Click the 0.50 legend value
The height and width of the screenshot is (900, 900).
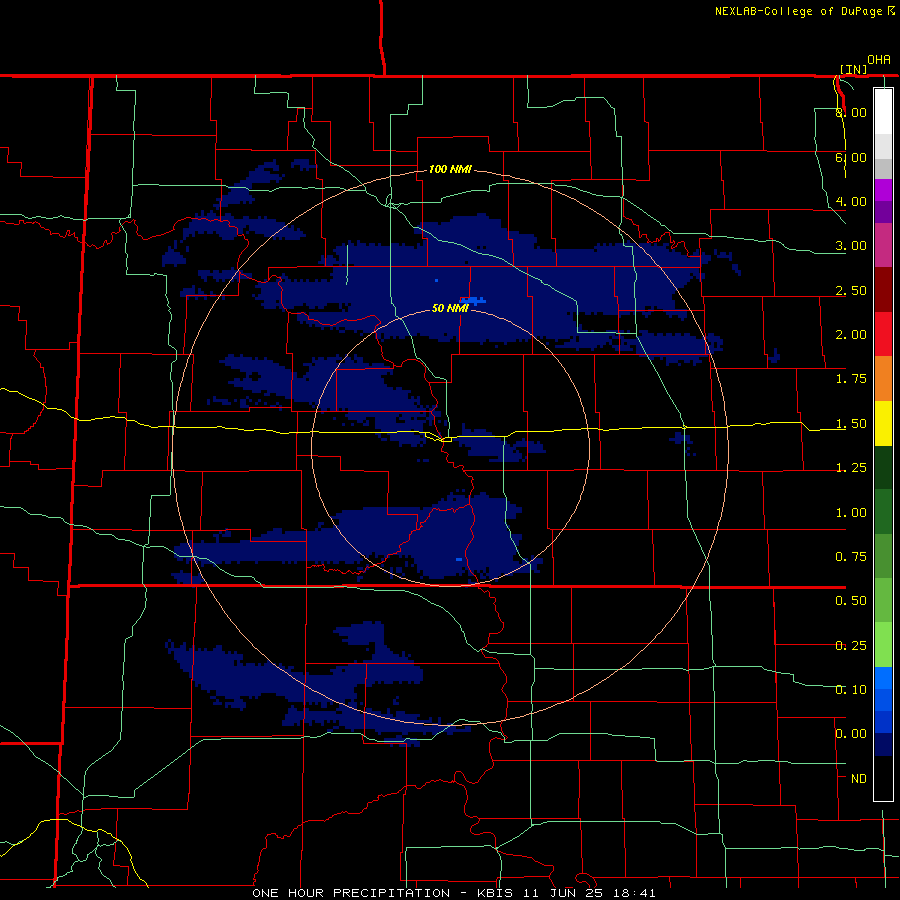(x=851, y=601)
